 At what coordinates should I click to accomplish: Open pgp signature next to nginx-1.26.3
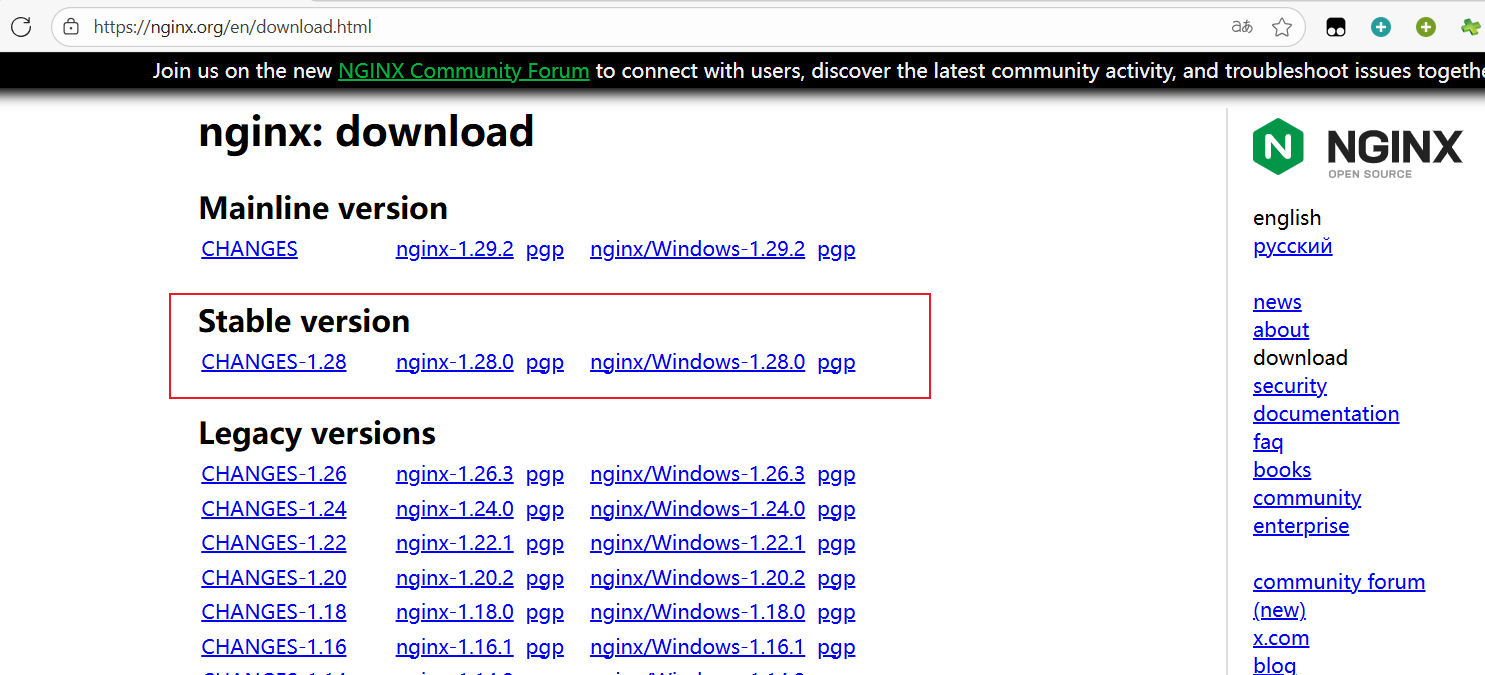coord(545,474)
